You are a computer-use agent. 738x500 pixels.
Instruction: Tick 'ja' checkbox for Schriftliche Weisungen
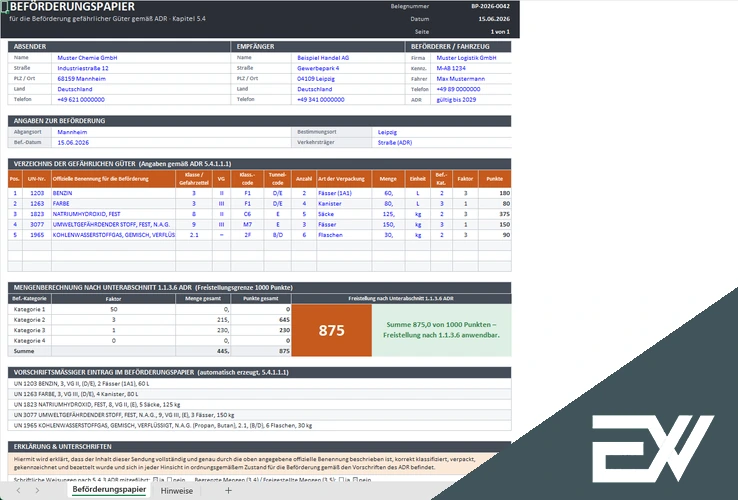(x=155, y=480)
